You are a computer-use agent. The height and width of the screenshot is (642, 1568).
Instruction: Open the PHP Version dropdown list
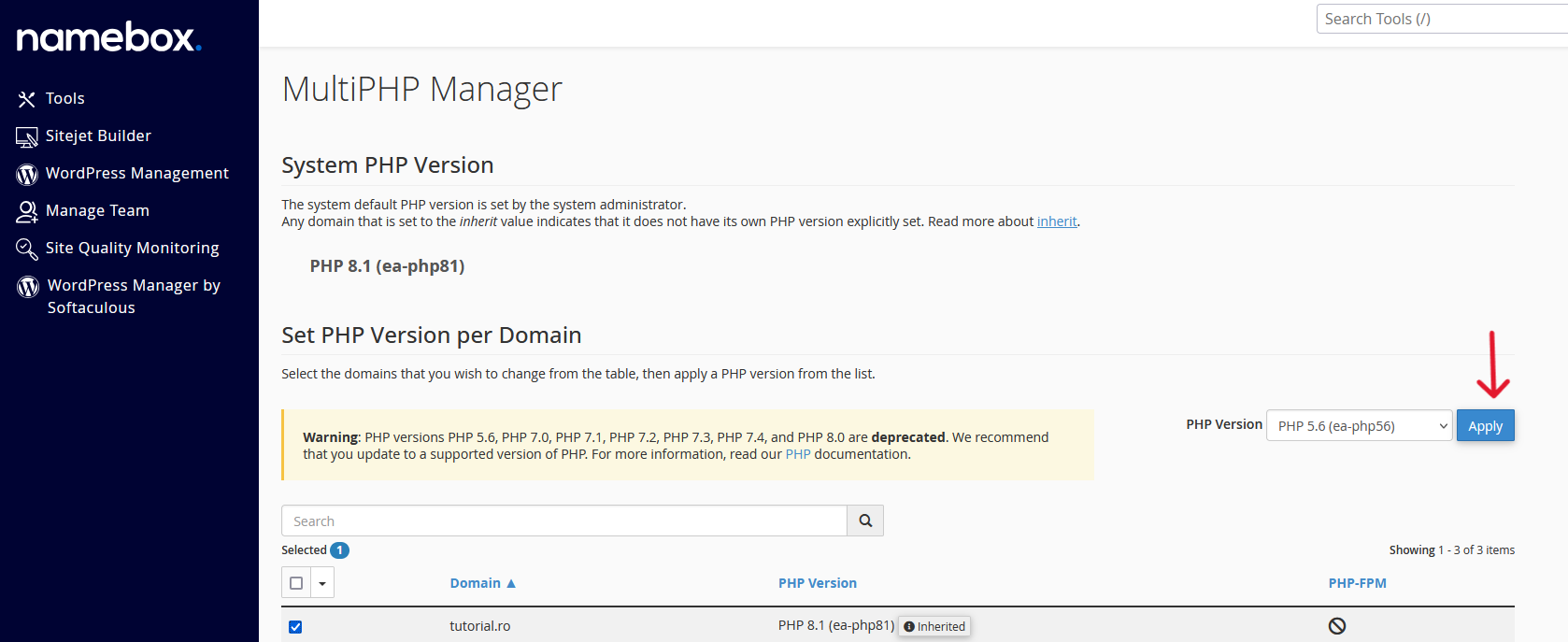pyautogui.click(x=1360, y=426)
